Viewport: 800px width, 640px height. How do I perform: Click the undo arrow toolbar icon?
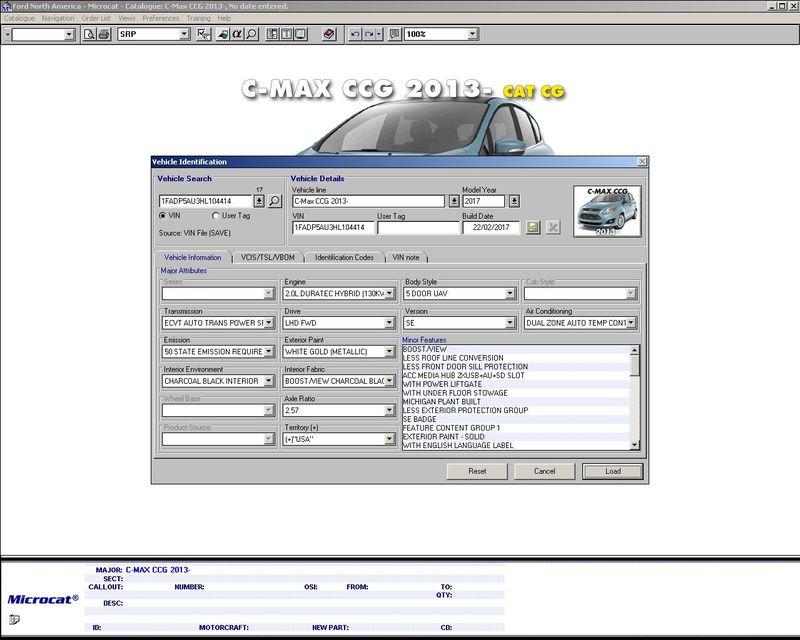(355, 34)
